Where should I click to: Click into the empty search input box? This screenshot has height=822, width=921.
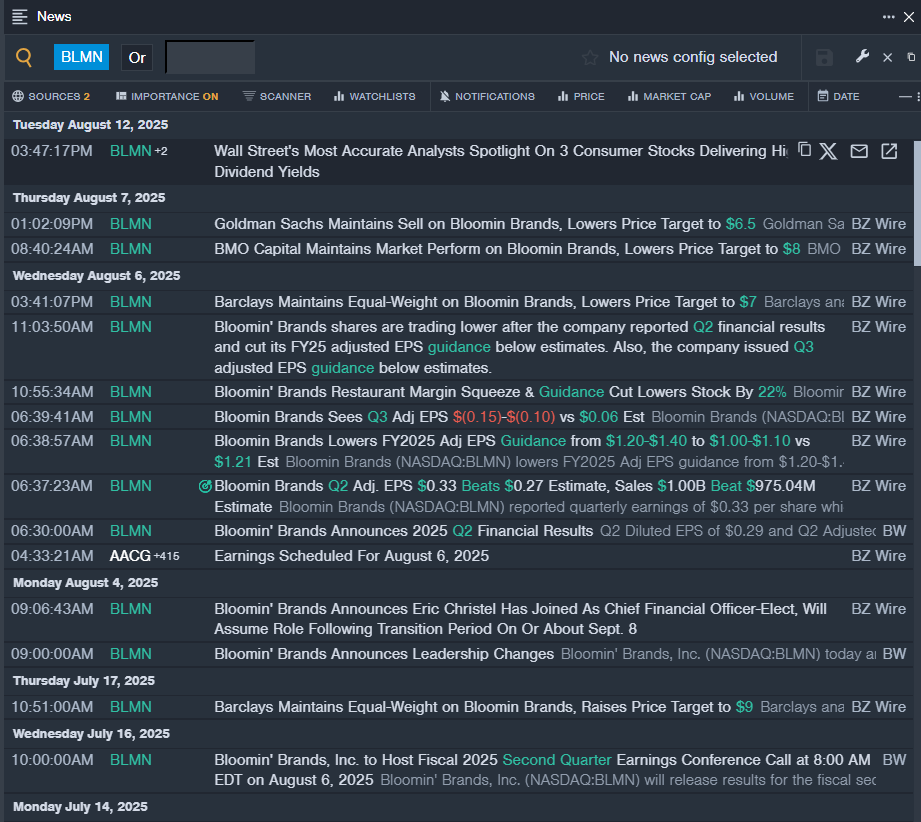pos(210,58)
